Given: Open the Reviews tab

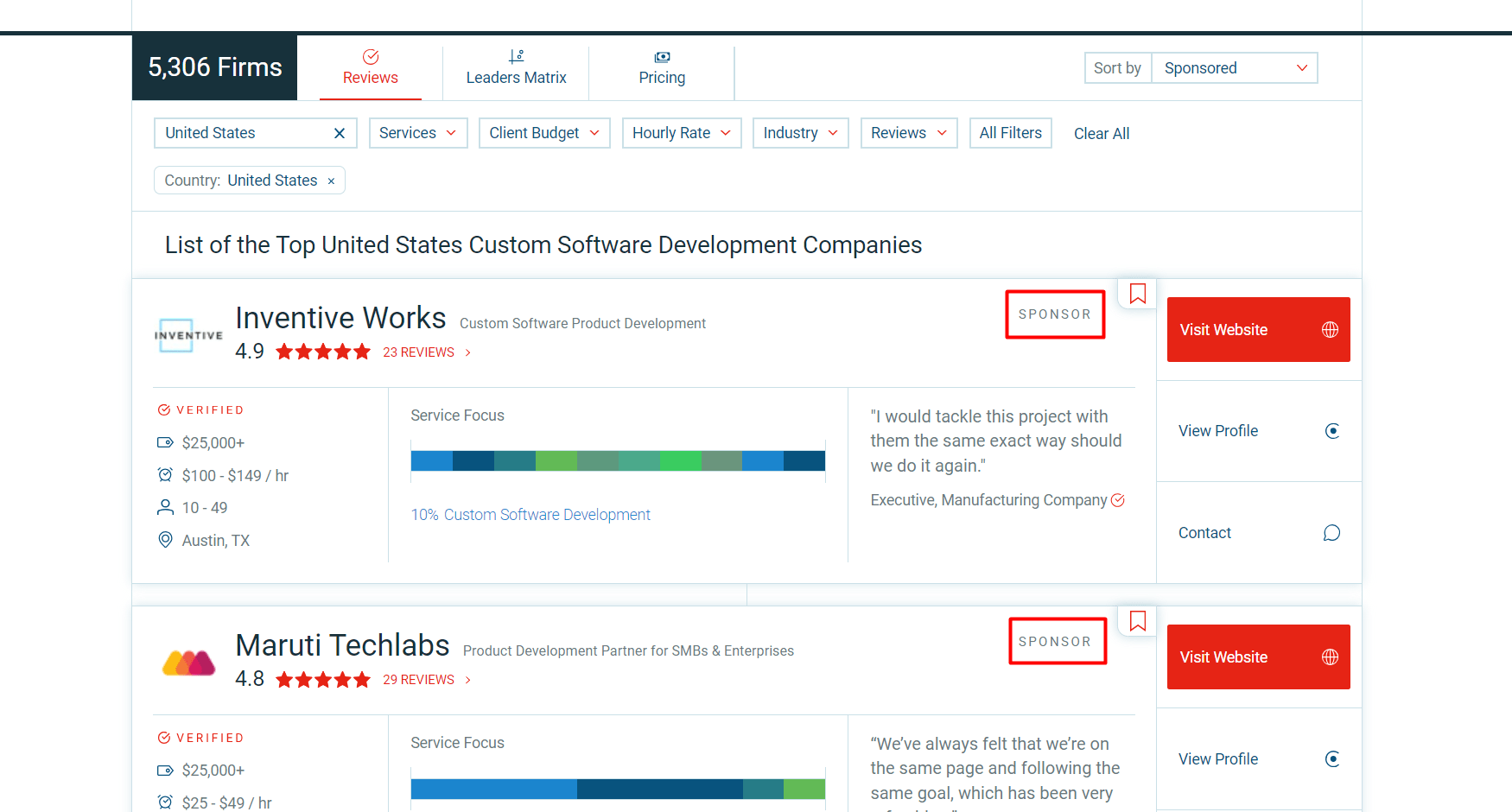Looking at the screenshot, I should pyautogui.click(x=370, y=67).
